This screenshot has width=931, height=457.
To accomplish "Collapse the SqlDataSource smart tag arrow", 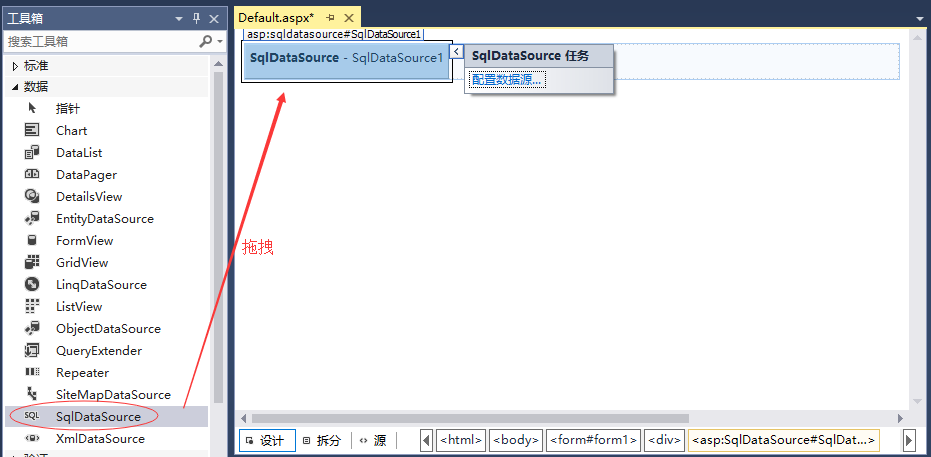I will 456,51.
